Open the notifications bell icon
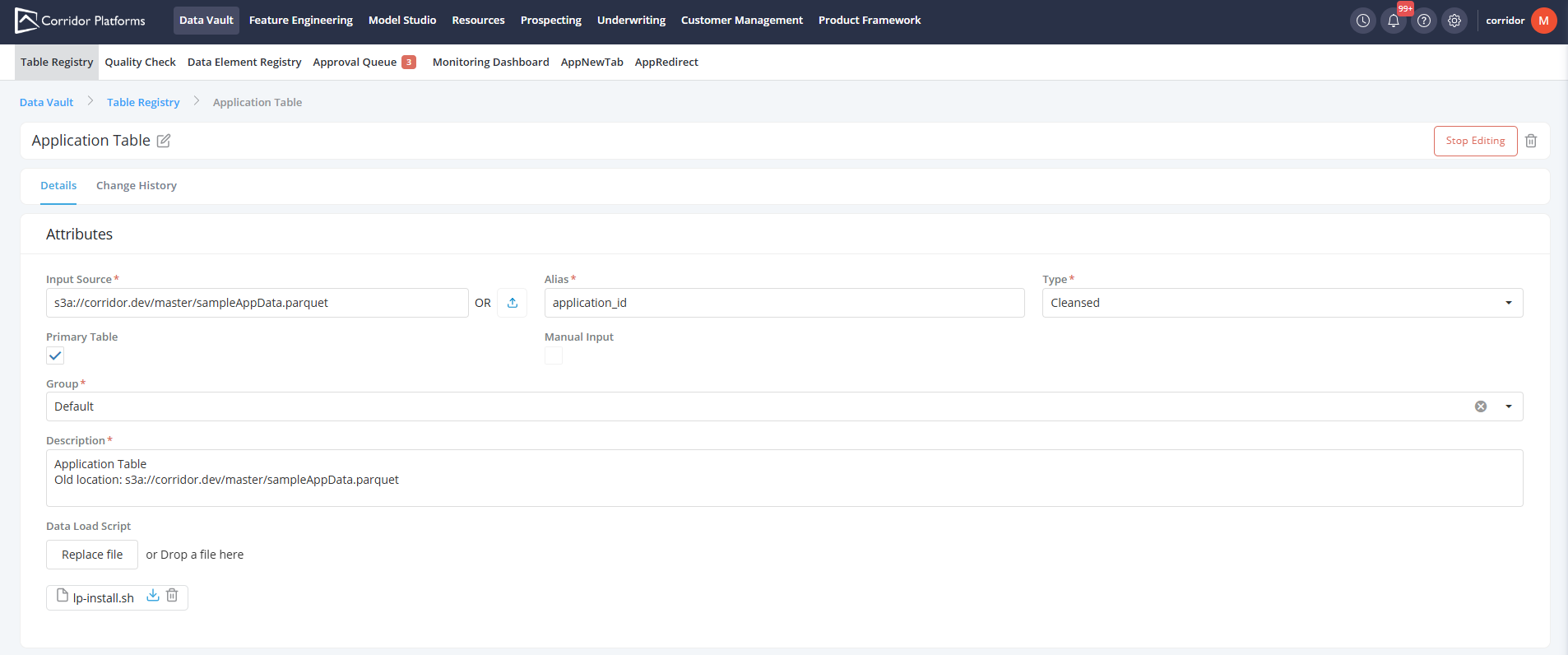The width and height of the screenshot is (1568, 655). click(1393, 21)
